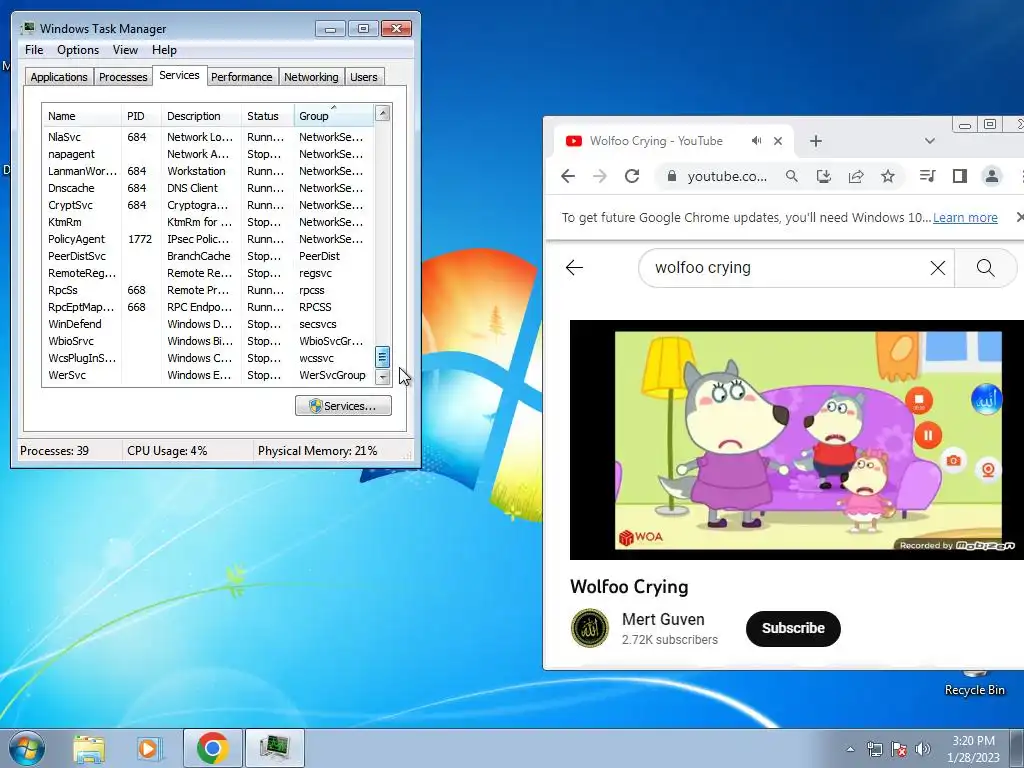Bookmark this page with the star icon
Image resolution: width=1024 pixels, height=768 pixels.
[x=888, y=176]
